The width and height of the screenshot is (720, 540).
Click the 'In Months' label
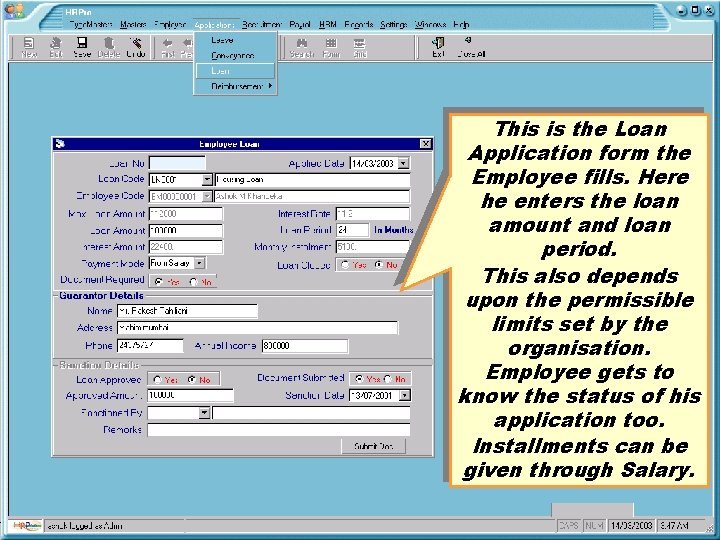point(393,230)
